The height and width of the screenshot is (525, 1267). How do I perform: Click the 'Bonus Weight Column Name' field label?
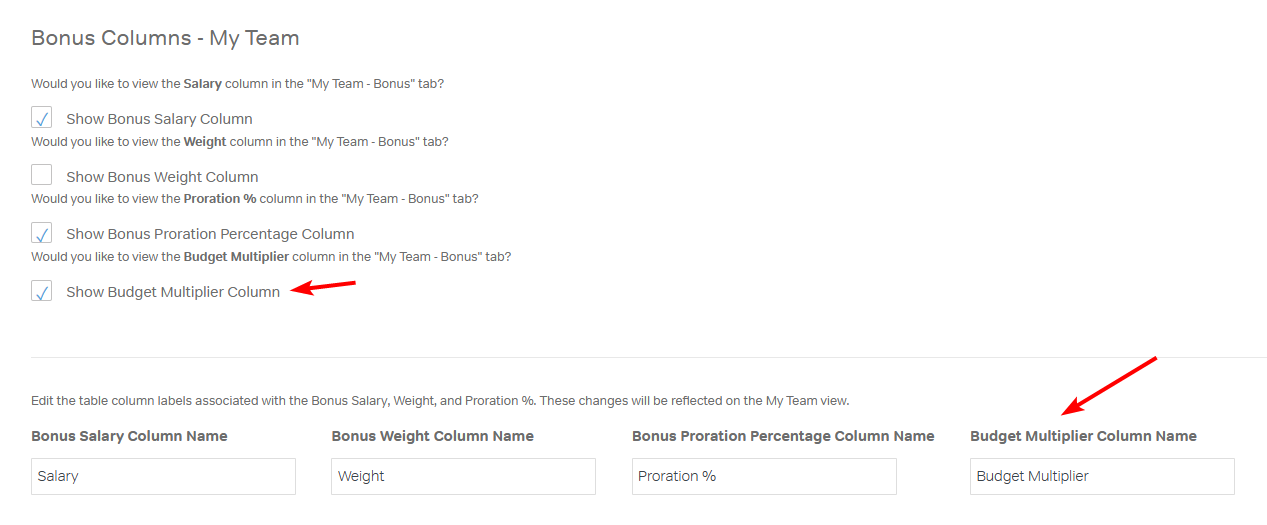coord(432,436)
